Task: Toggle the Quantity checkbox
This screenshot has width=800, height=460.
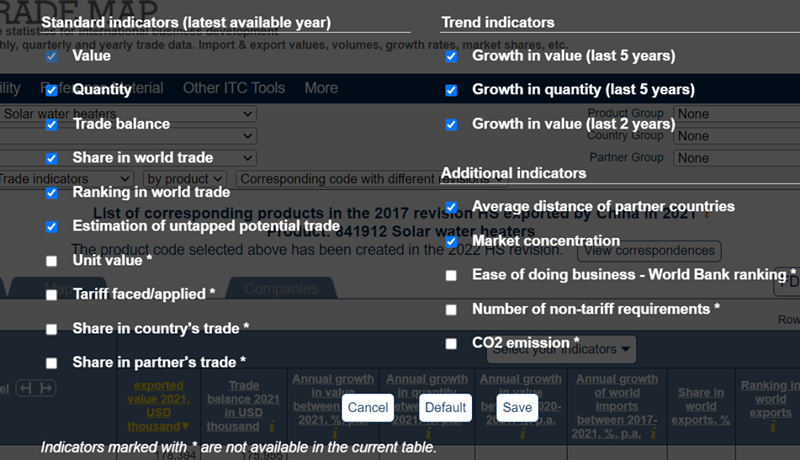Action: click(51, 91)
